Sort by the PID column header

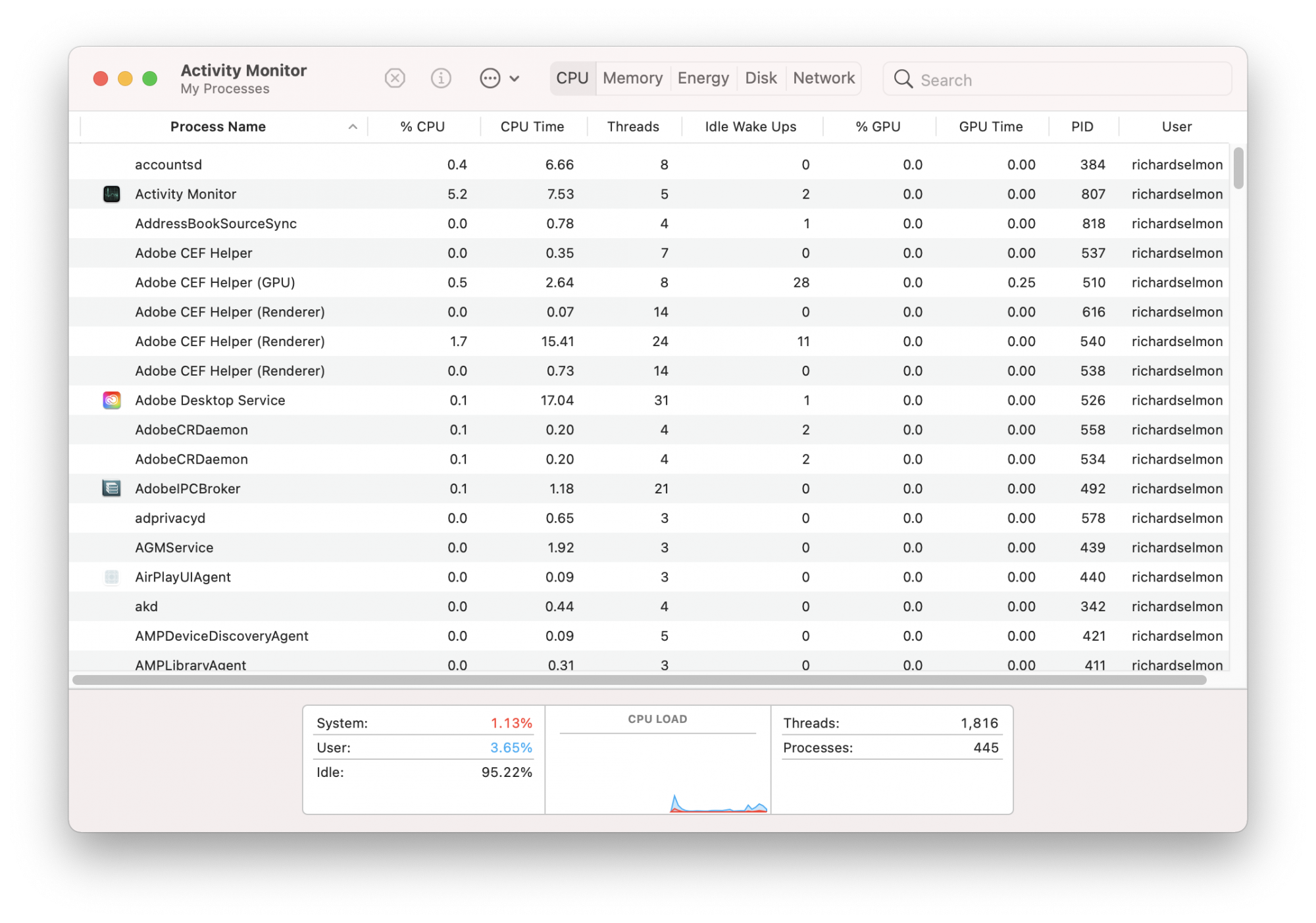click(x=1082, y=127)
